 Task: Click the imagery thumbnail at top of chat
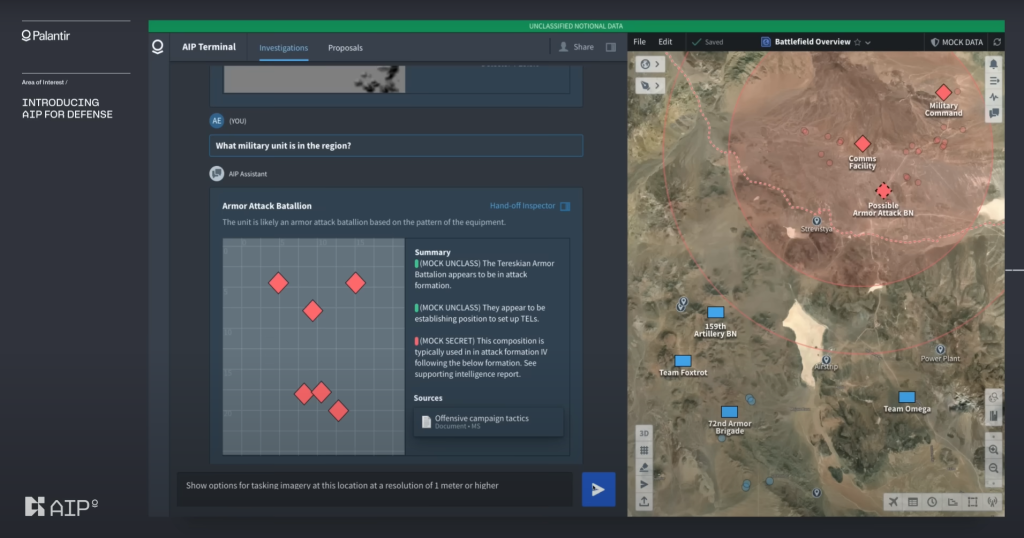pyautogui.click(x=314, y=79)
